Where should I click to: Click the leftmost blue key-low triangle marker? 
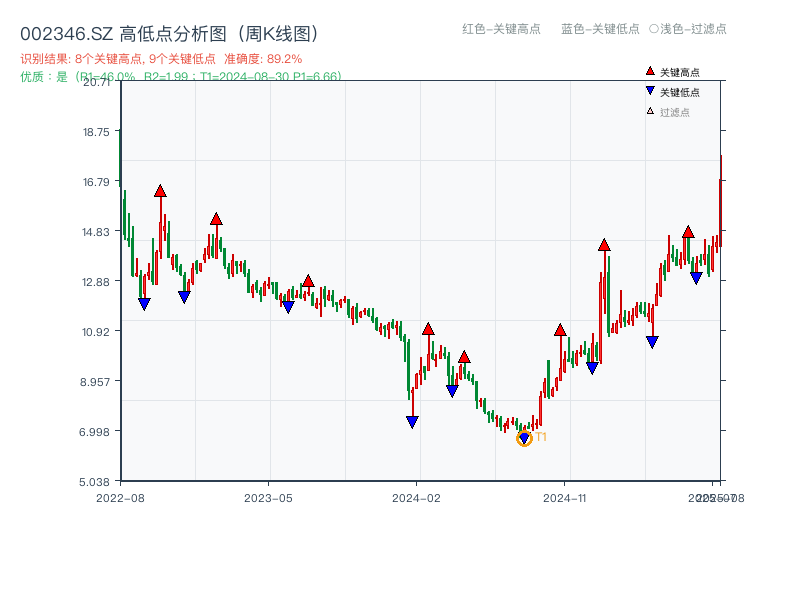click(x=144, y=304)
